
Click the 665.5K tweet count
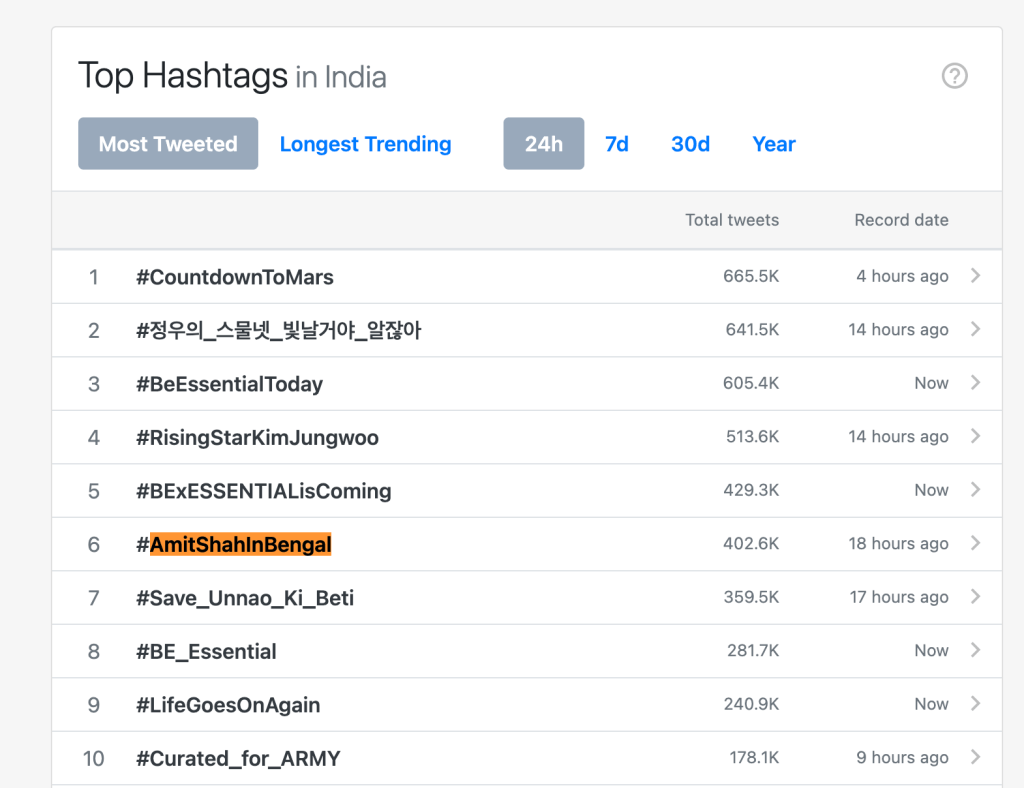point(751,276)
